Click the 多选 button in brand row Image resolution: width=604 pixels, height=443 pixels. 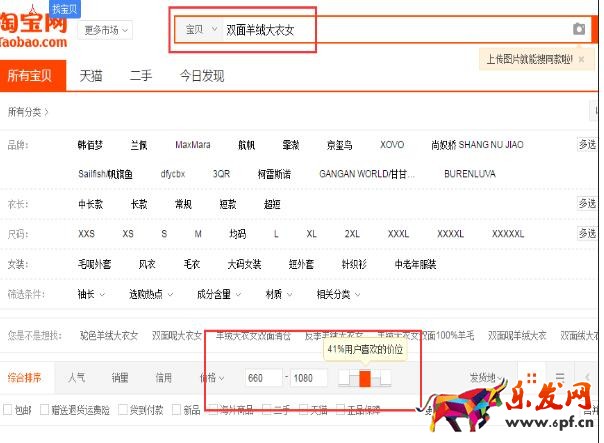point(588,145)
